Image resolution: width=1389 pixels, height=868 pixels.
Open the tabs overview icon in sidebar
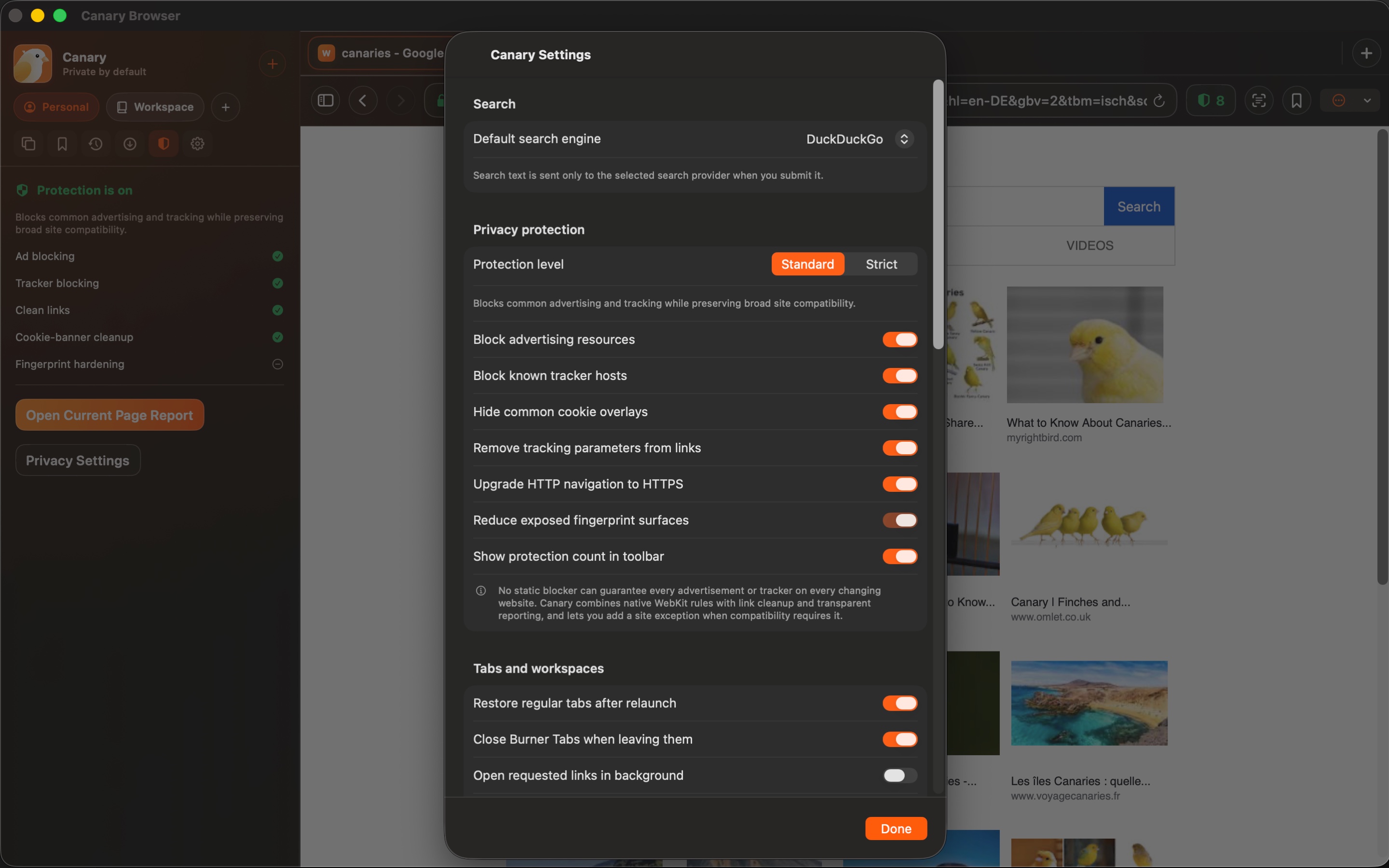pyautogui.click(x=28, y=144)
